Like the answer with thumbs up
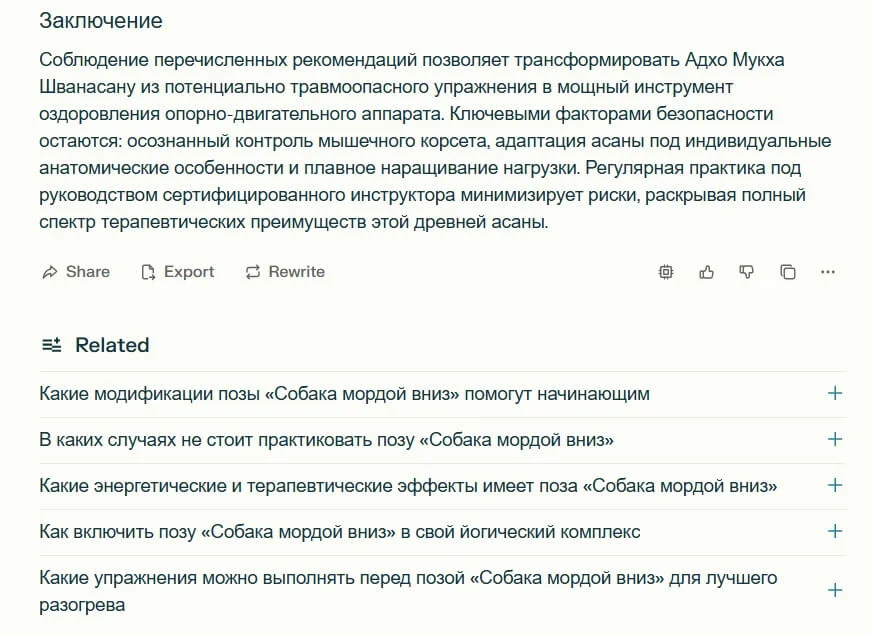872x635 pixels. 707,272
